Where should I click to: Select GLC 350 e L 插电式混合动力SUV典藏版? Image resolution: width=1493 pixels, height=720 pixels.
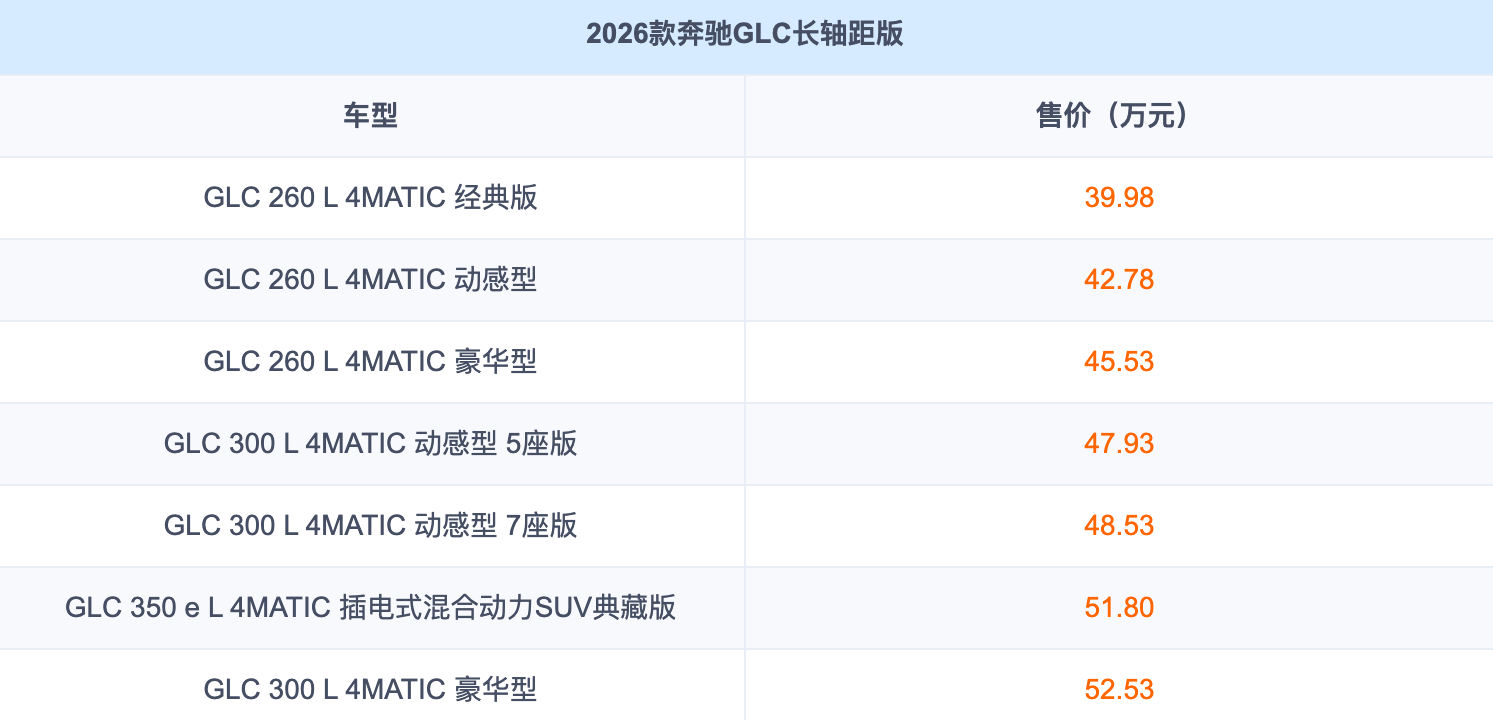(x=371, y=608)
